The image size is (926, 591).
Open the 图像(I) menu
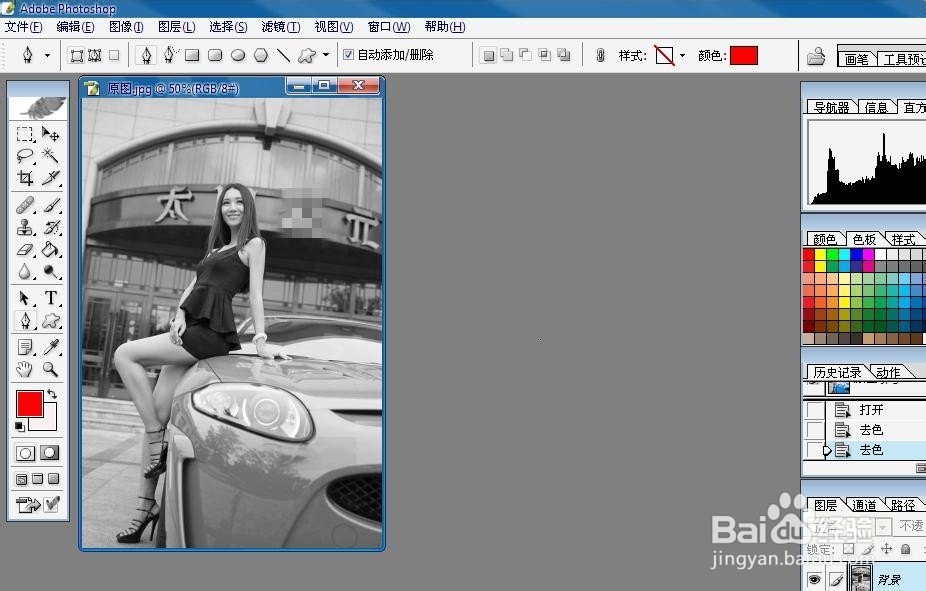(126, 27)
